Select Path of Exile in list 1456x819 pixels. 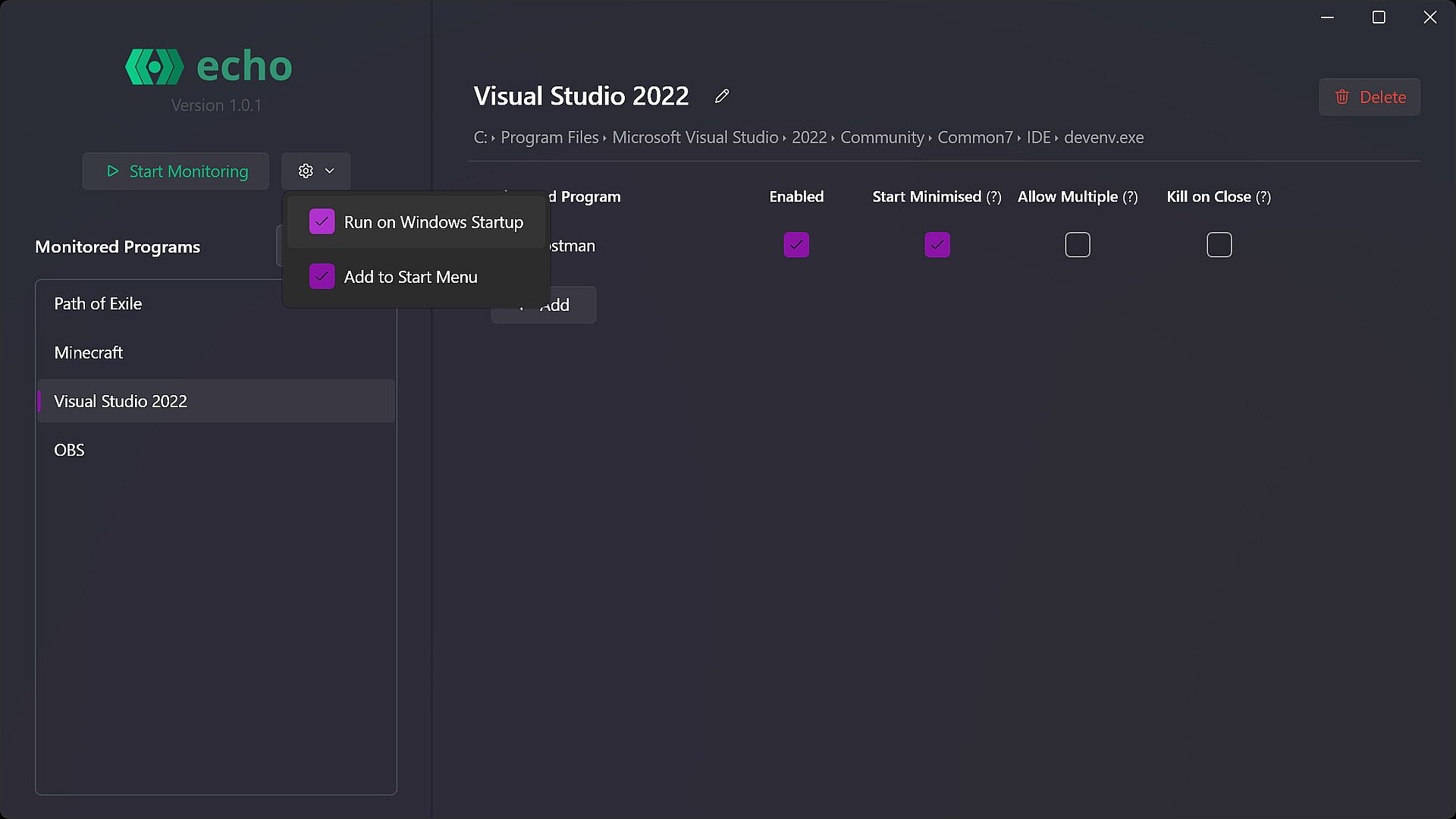click(x=98, y=304)
